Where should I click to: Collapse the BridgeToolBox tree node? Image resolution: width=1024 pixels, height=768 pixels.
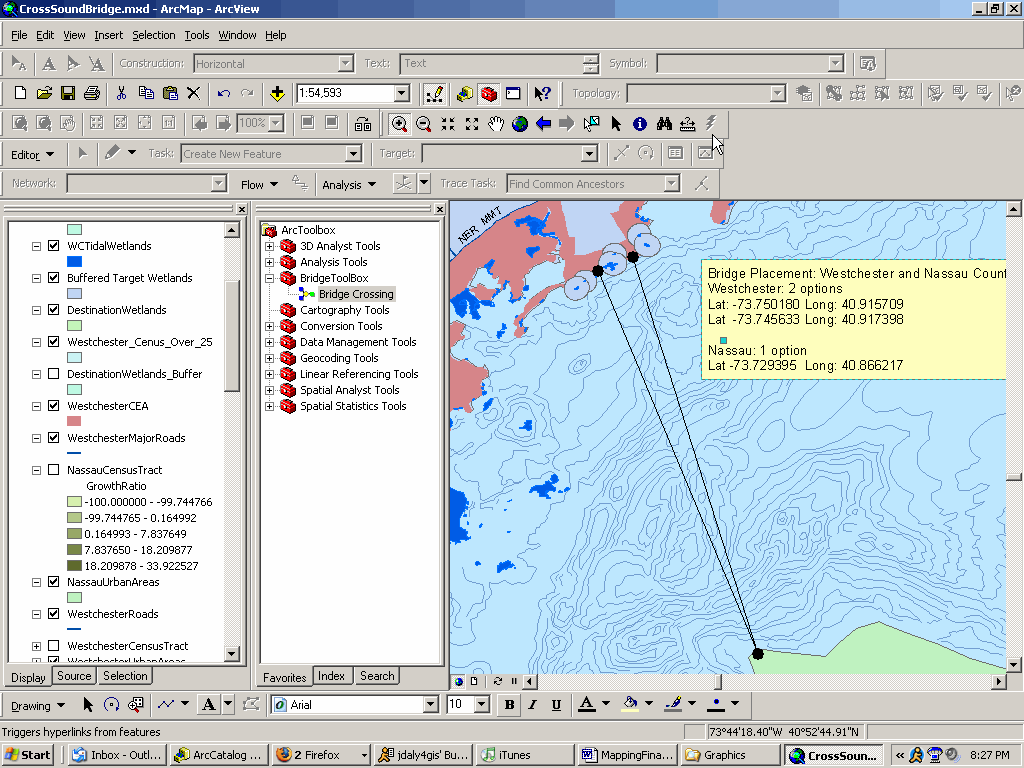pos(269,278)
